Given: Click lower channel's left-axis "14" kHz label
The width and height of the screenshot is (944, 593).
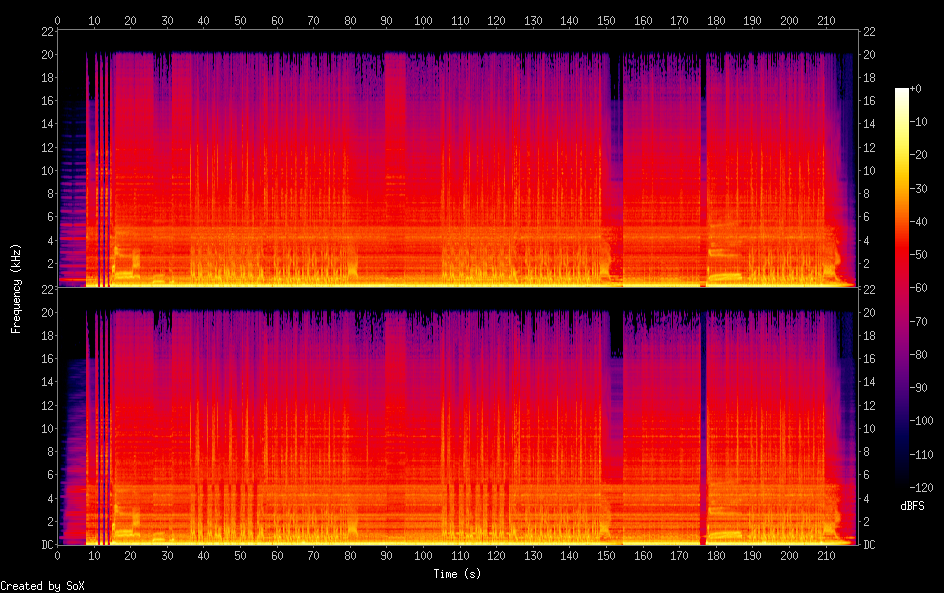Looking at the screenshot, I should (48, 382).
